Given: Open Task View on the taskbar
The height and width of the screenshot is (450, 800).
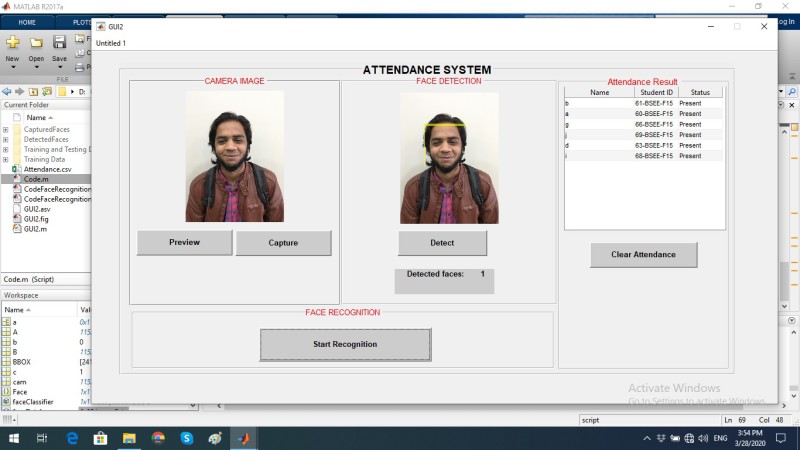Looking at the screenshot, I should tap(42, 438).
